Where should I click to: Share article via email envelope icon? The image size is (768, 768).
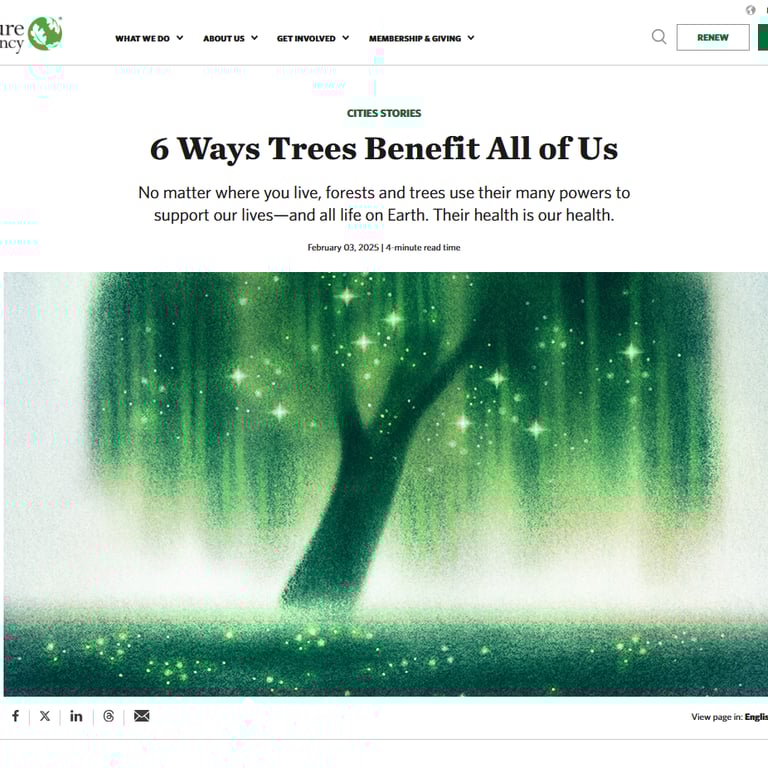pyautogui.click(x=142, y=716)
